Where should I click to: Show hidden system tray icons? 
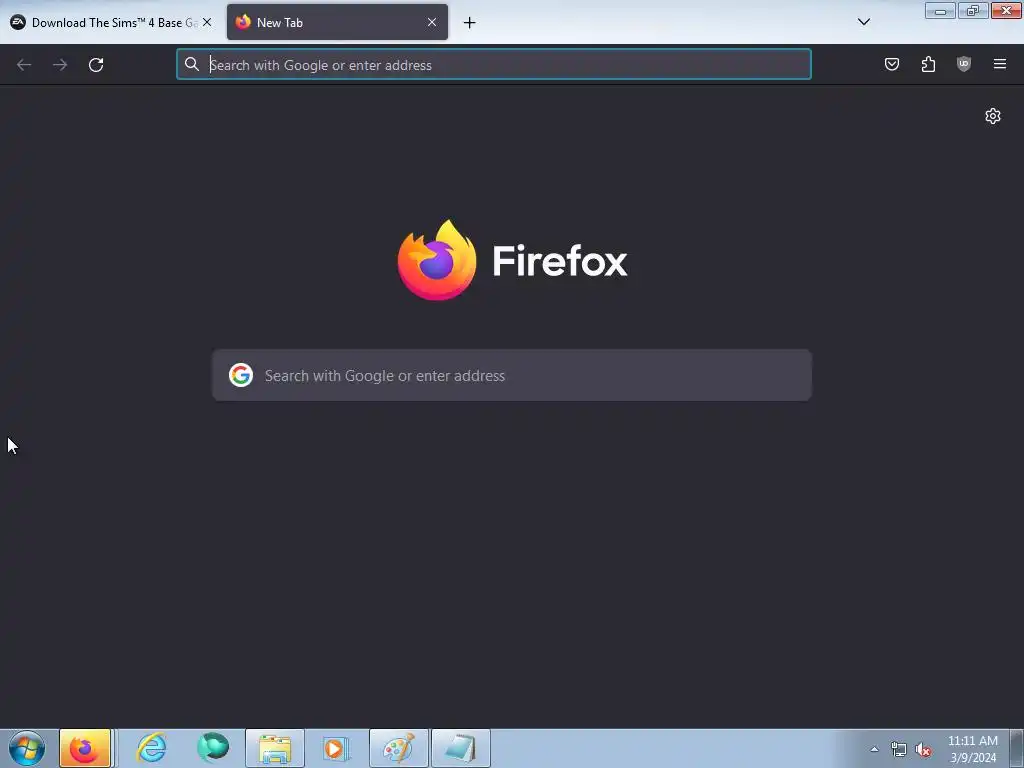point(874,749)
